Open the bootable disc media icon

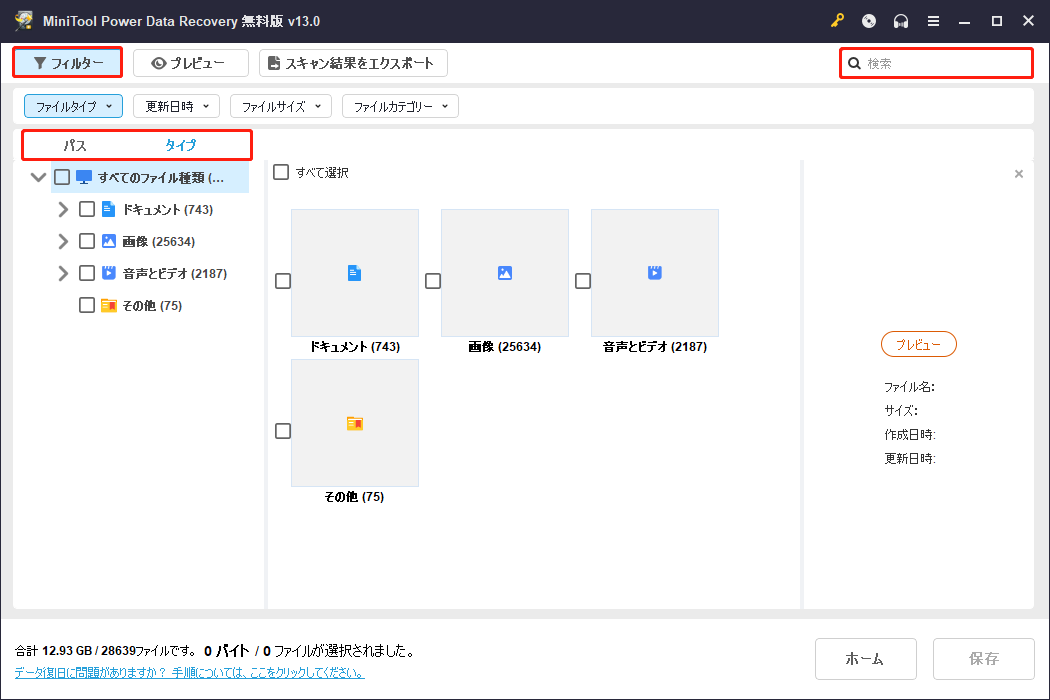(x=869, y=21)
